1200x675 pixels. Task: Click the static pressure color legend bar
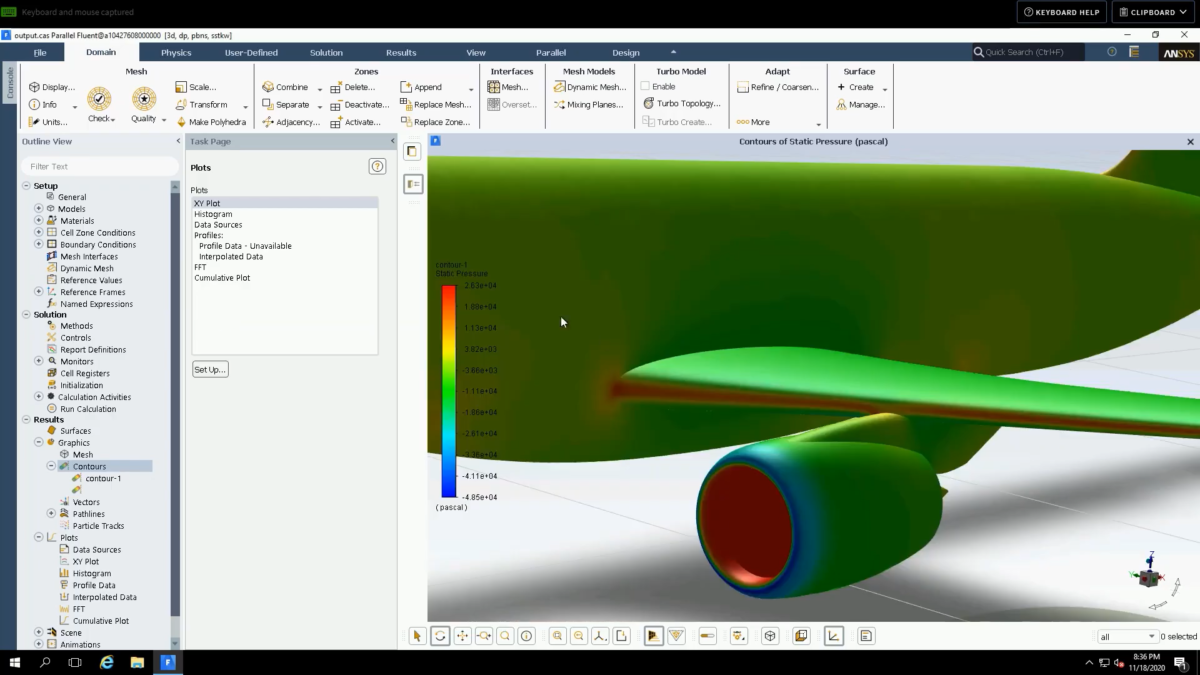click(449, 391)
